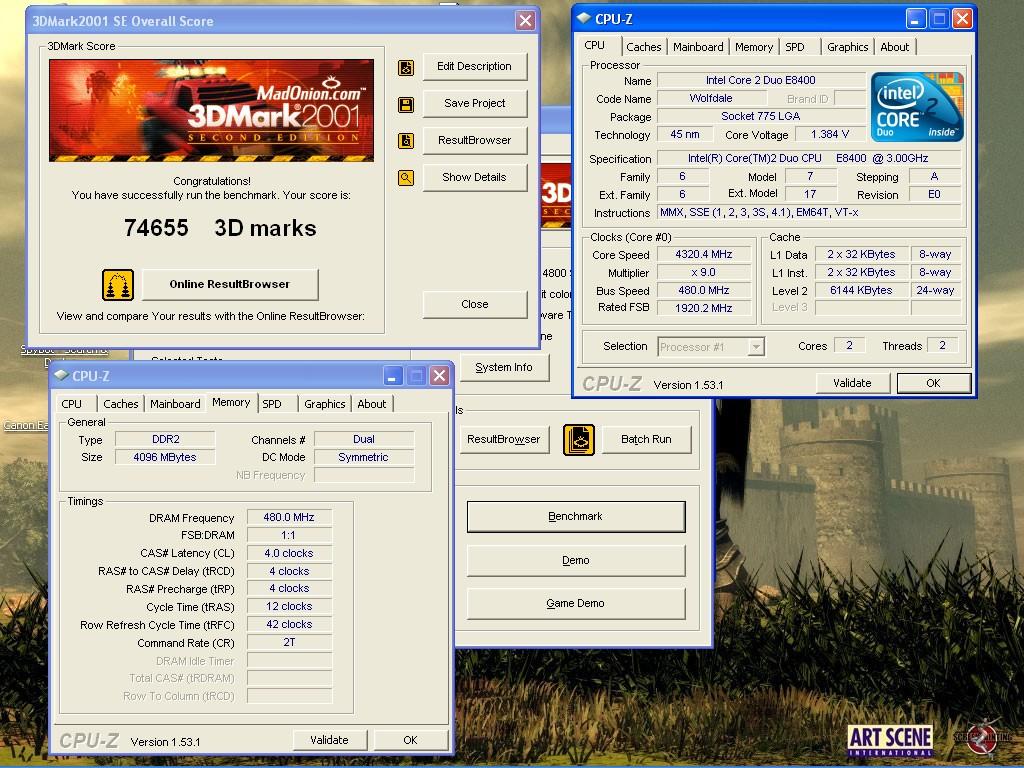Click CPU-Z title icon in Memory window

point(62,376)
